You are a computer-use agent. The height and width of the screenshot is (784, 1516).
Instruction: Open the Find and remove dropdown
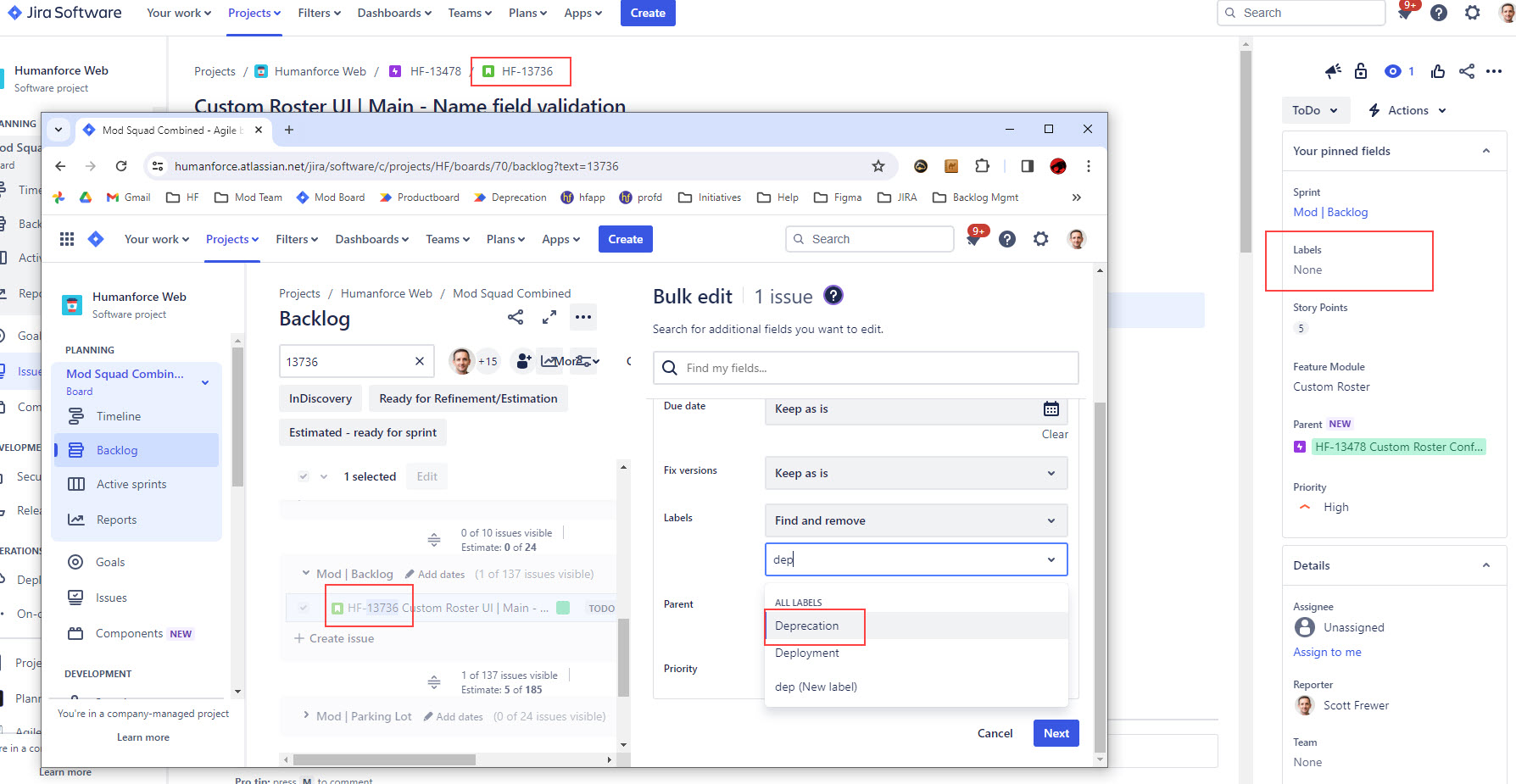pyautogui.click(x=916, y=520)
